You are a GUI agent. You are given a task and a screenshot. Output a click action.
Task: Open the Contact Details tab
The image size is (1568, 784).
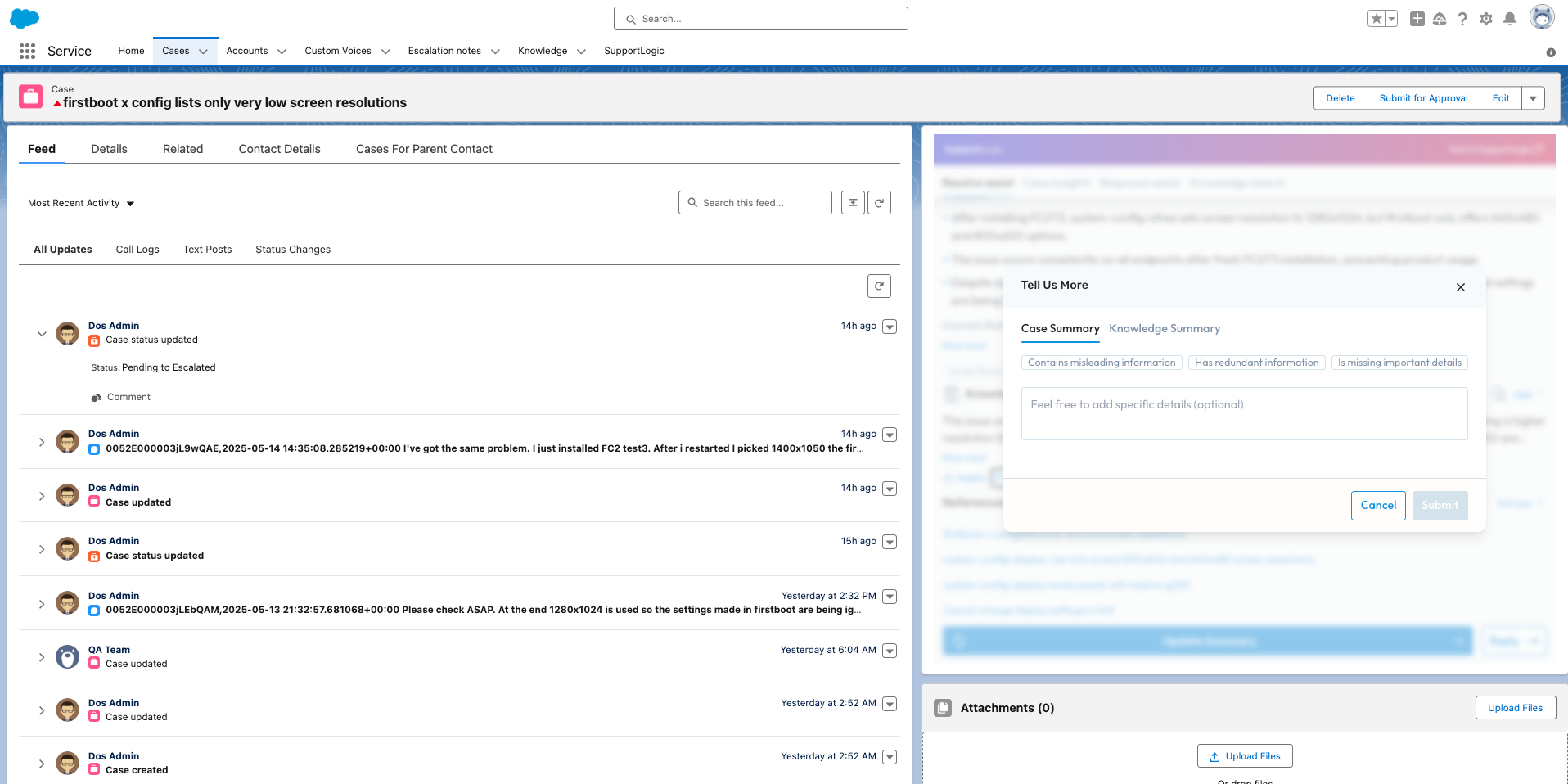coord(279,149)
